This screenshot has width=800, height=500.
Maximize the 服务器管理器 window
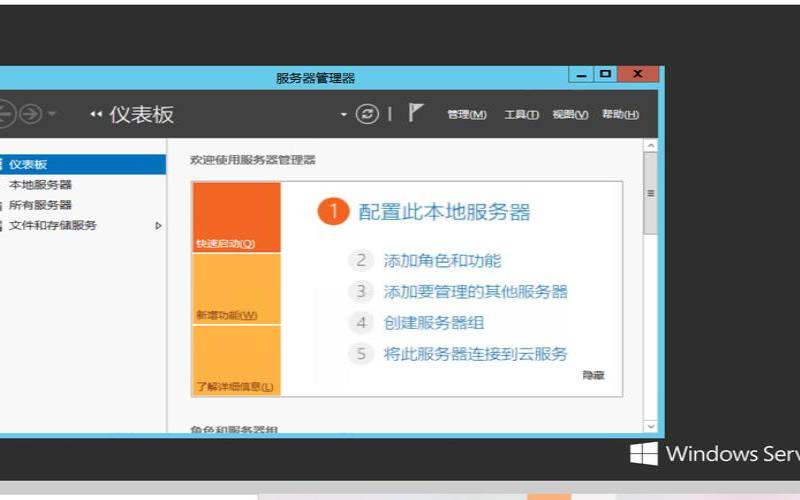click(x=606, y=74)
